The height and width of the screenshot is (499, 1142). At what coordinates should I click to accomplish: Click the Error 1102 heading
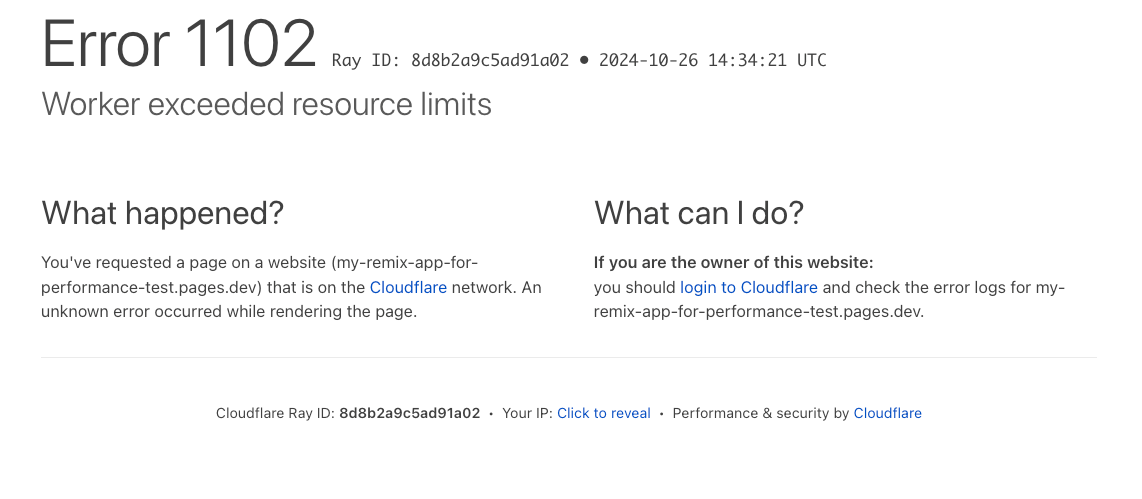click(x=179, y=44)
